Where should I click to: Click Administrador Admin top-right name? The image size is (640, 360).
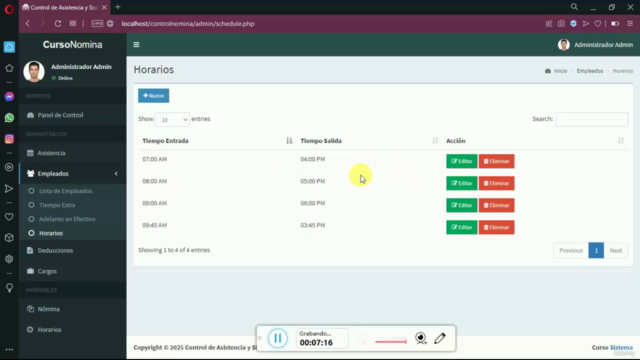pyautogui.click(x=603, y=45)
